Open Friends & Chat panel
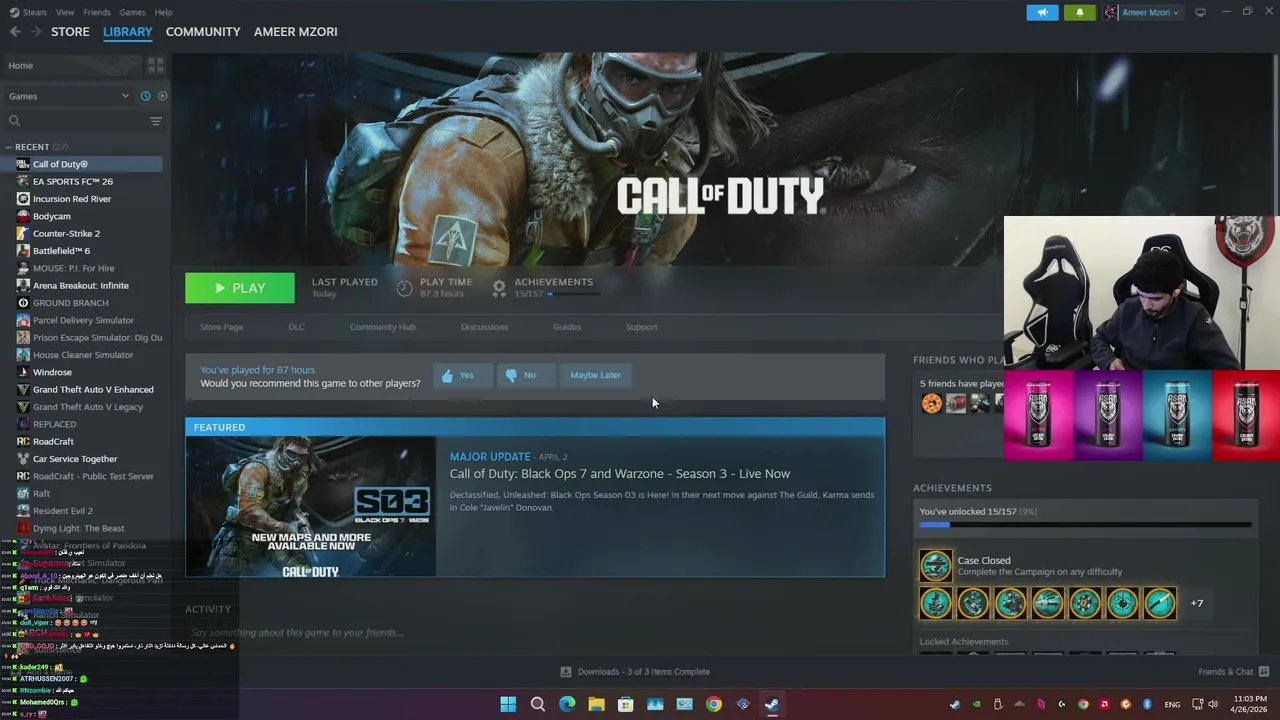The image size is (1280, 720). 1233,672
